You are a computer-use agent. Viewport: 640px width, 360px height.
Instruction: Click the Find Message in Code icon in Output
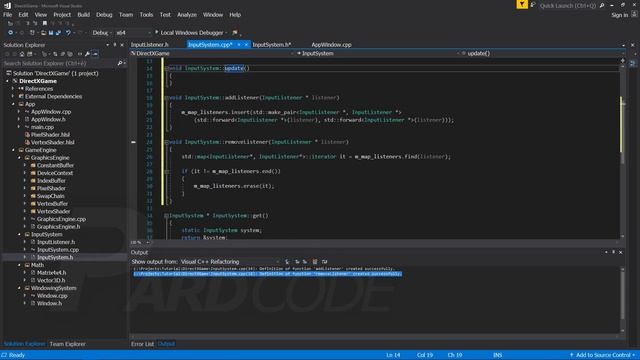click(287, 262)
